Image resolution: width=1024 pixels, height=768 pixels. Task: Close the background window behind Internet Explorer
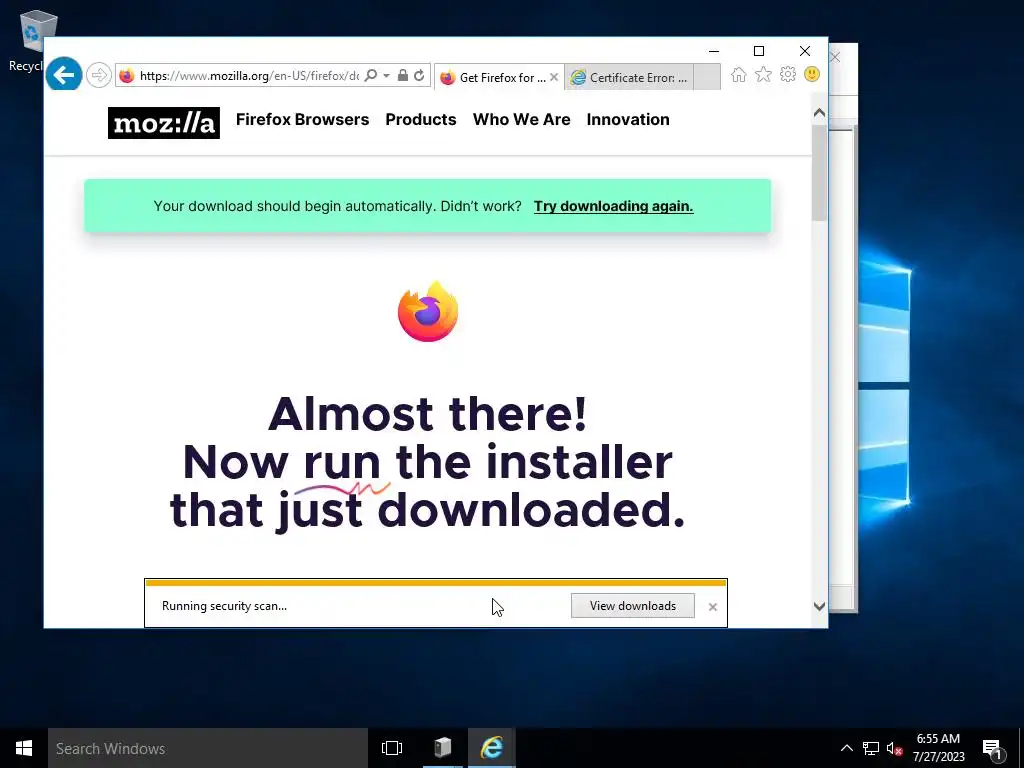[x=835, y=57]
